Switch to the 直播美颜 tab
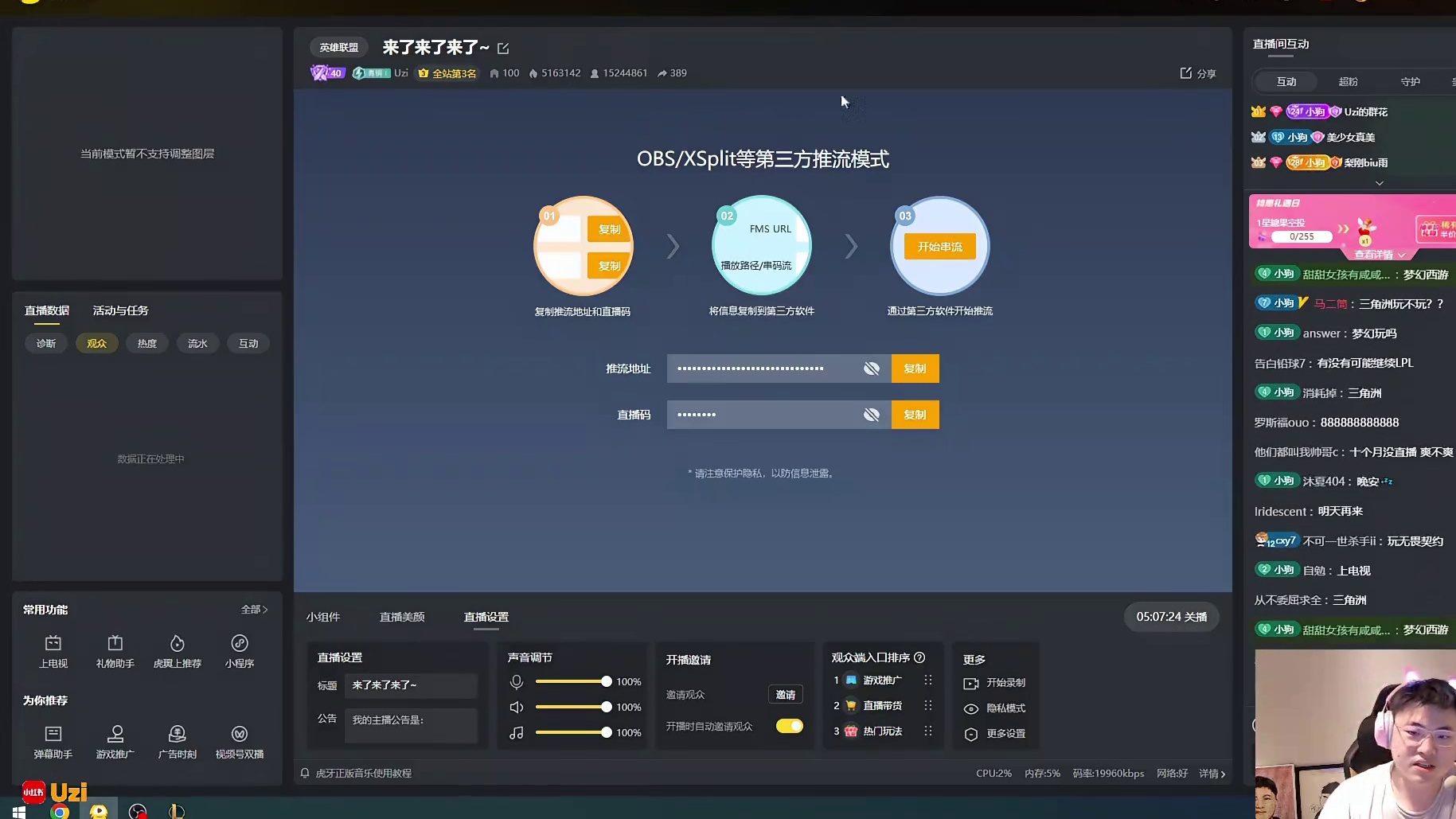The image size is (1456, 819). click(x=401, y=617)
